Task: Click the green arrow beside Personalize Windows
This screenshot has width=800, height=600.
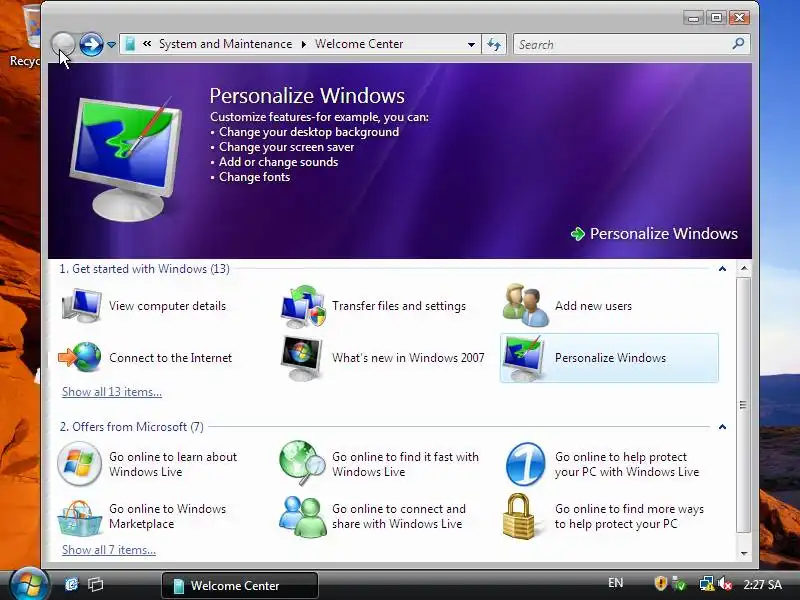Action: coord(578,234)
